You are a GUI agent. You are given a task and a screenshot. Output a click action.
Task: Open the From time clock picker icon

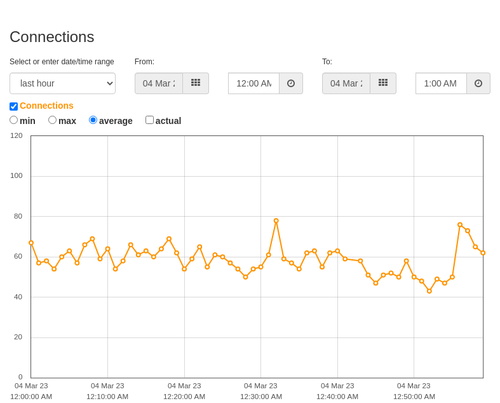(291, 83)
